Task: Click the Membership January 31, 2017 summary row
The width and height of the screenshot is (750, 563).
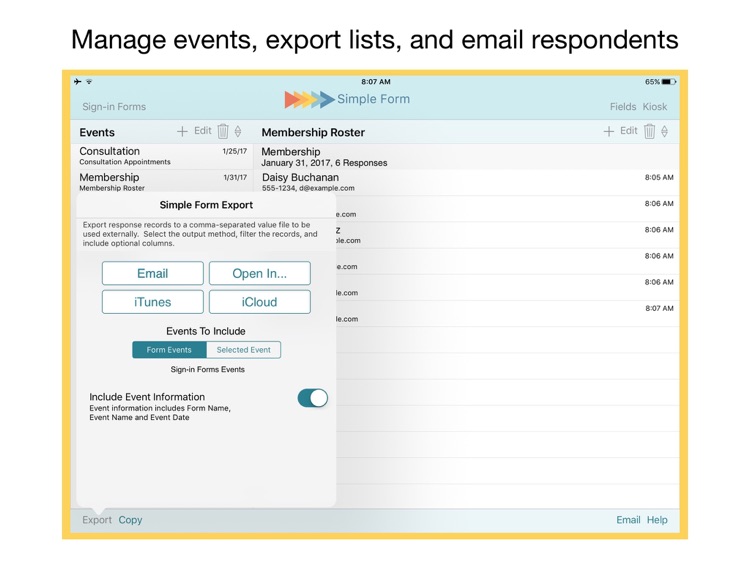Action: point(466,156)
